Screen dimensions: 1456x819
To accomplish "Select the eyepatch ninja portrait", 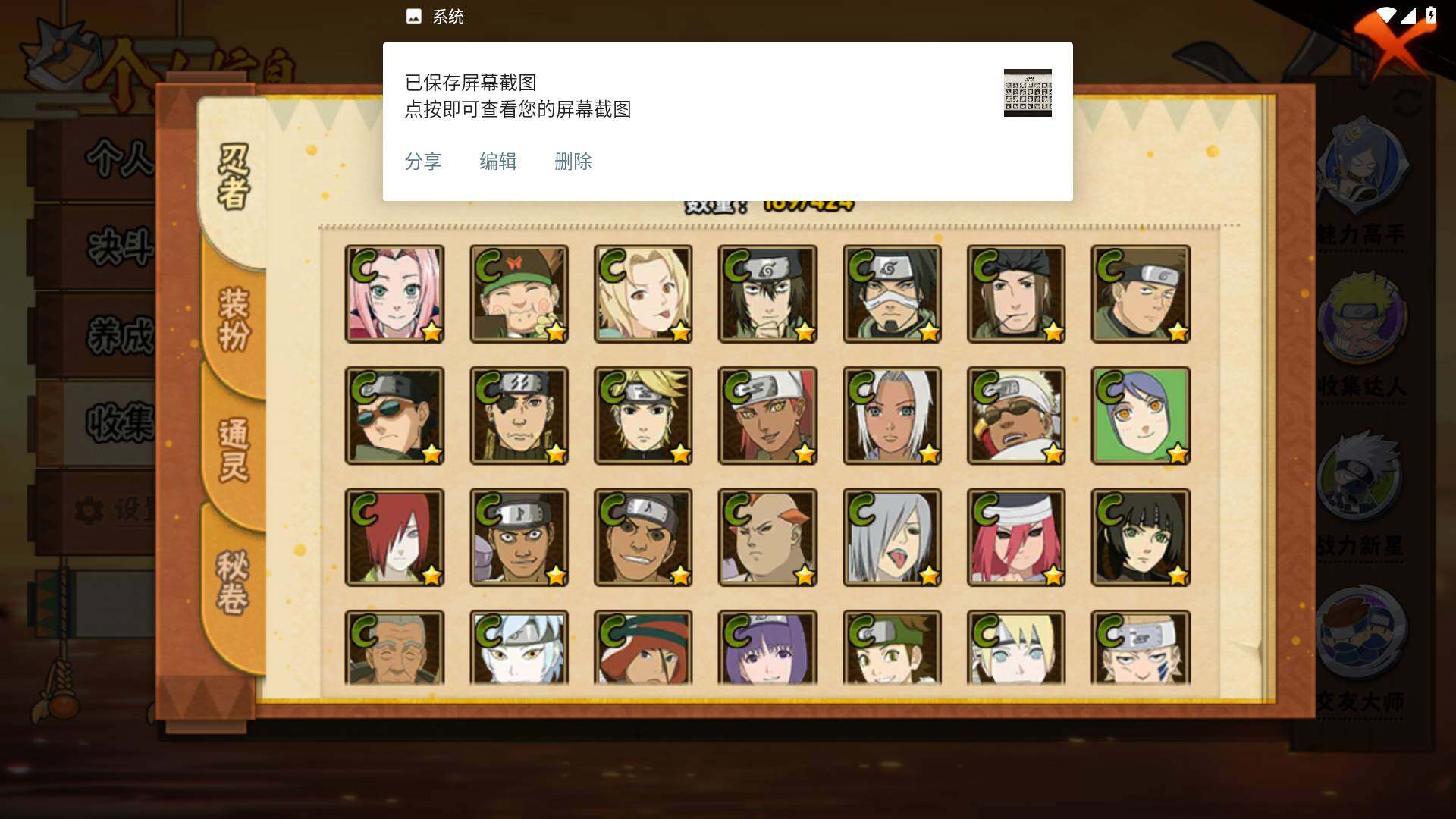I will point(519,416).
